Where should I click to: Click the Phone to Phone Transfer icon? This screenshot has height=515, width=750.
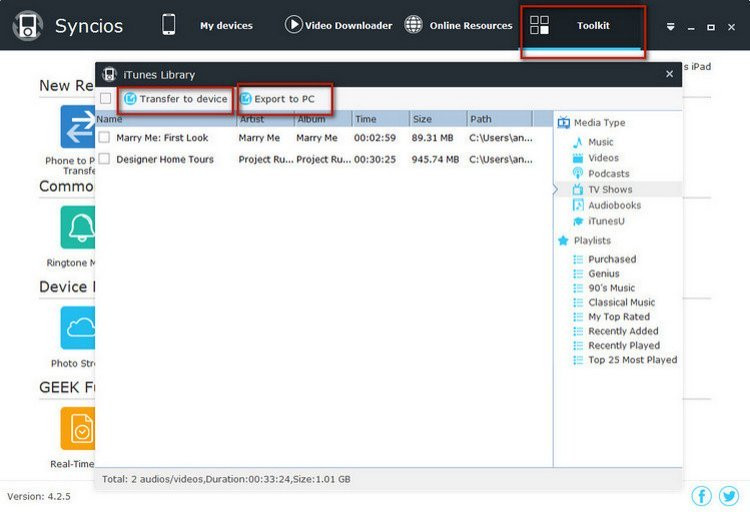(77, 127)
